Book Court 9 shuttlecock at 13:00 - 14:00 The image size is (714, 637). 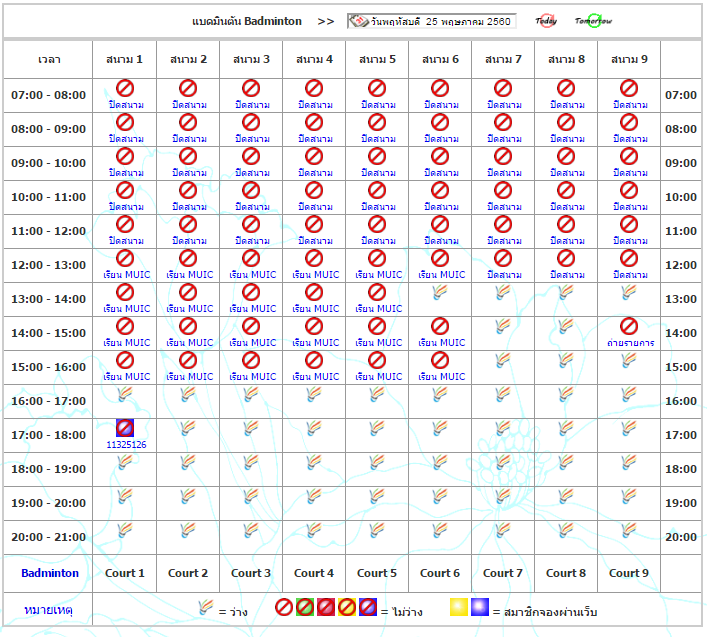[x=629, y=292]
